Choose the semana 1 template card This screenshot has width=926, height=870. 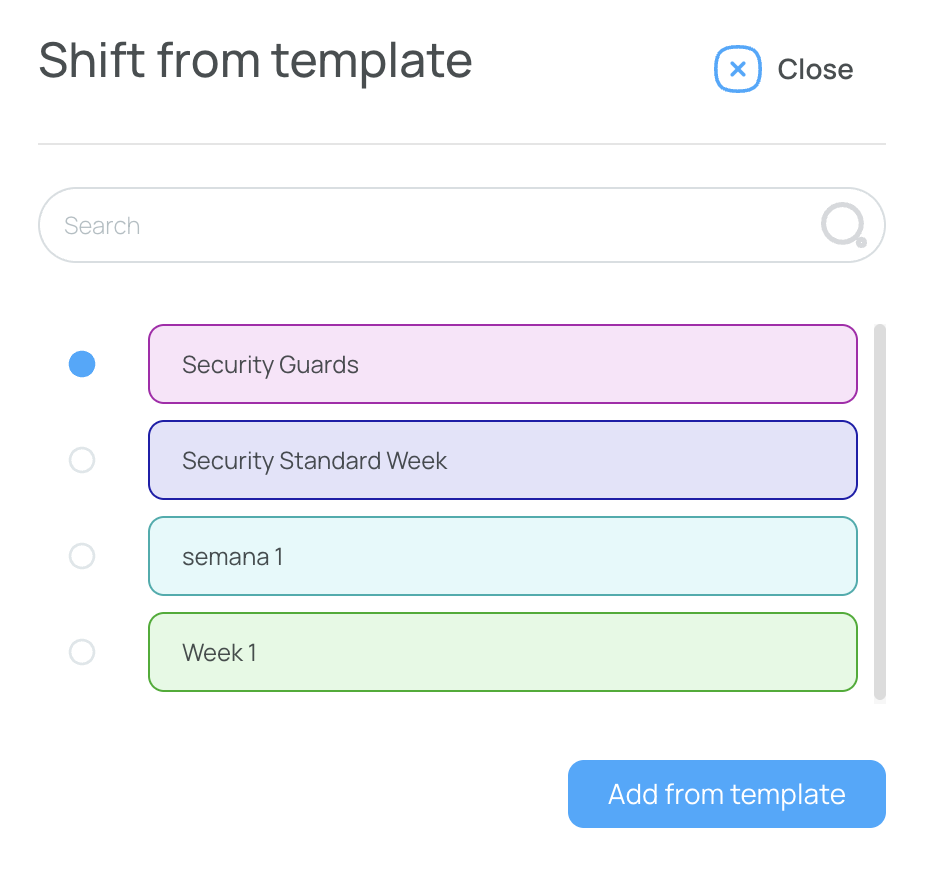point(503,556)
